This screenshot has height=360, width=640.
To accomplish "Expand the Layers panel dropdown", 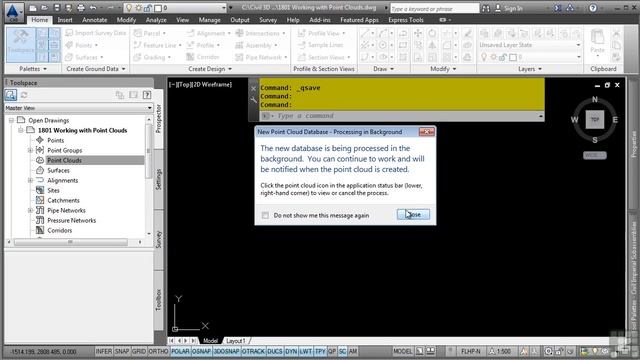I will 530,69.
